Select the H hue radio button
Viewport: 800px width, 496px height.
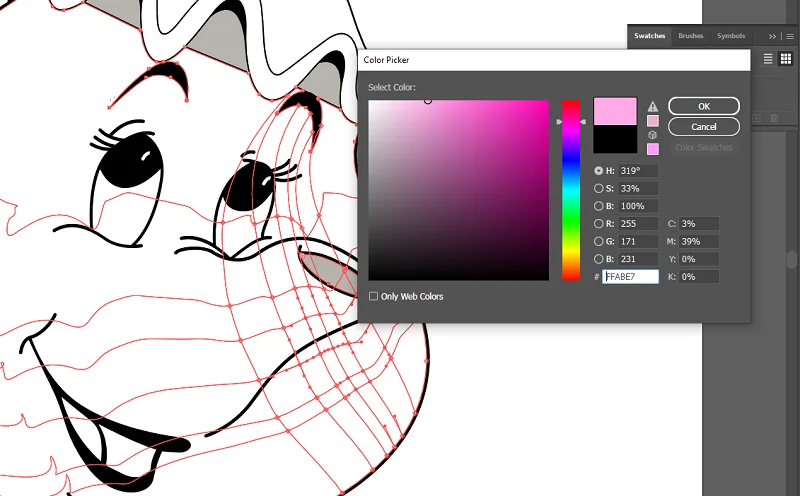(598, 171)
